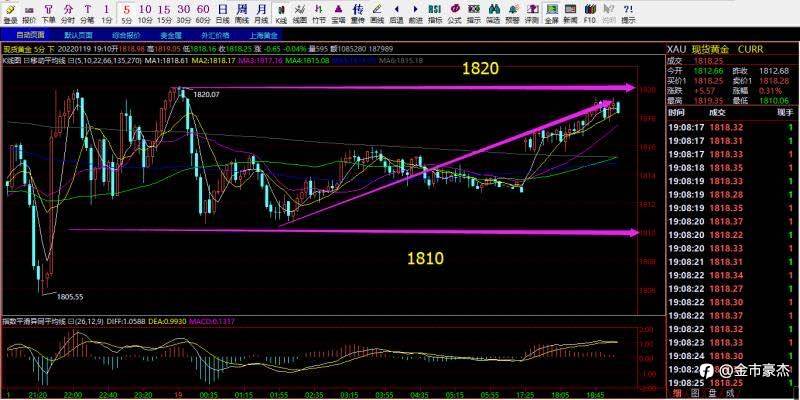Image resolution: width=800 pixels, height=400 pixels.
Task: Choose the 线图 line chart type
Action: click(300, 14)
